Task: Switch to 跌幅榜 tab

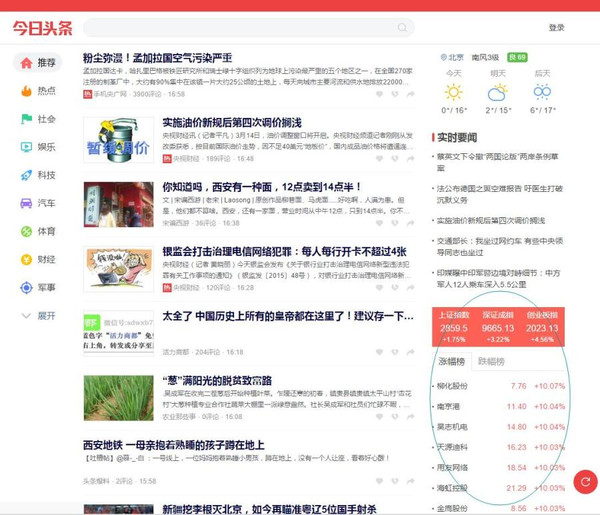Action: pyautogui.click(x=491, y=361)
